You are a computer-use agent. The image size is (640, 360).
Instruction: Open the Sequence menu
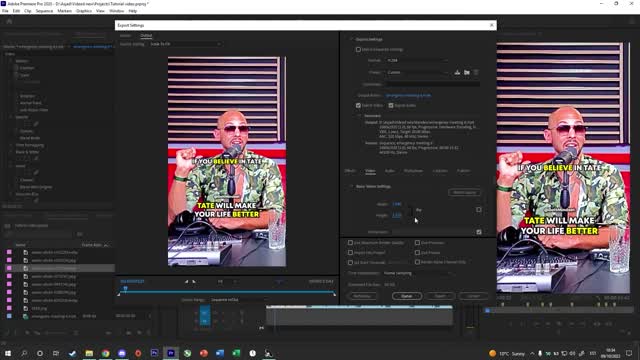[44, 11]
